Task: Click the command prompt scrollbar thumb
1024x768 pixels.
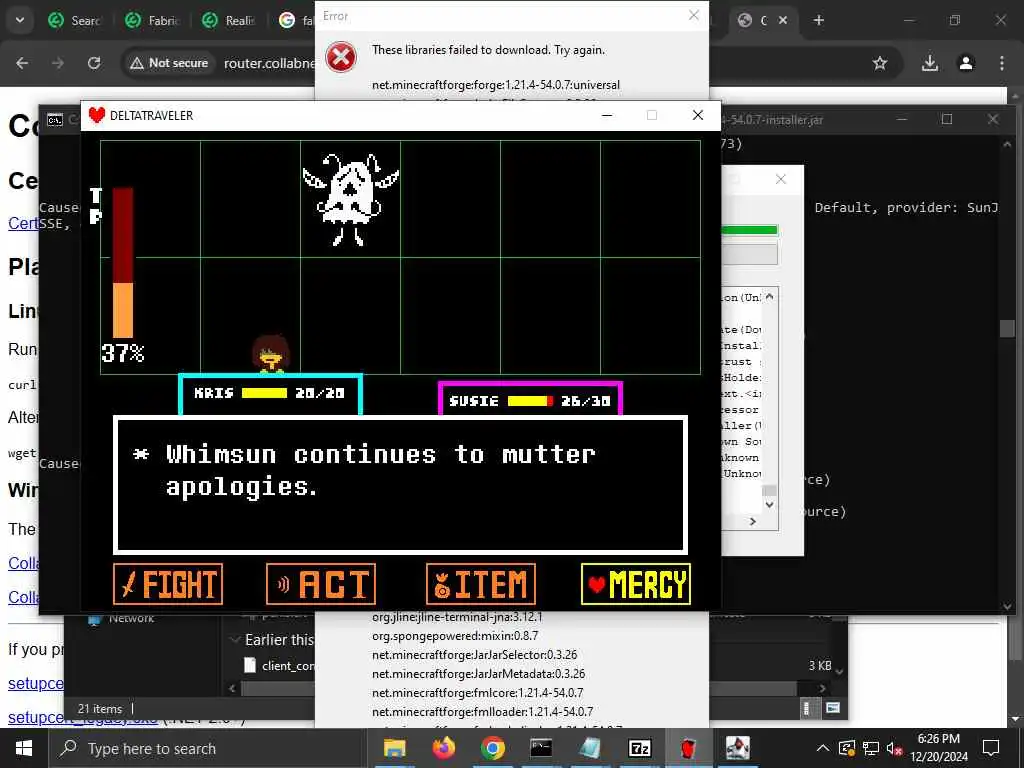Action: [x=1007, y=328]
